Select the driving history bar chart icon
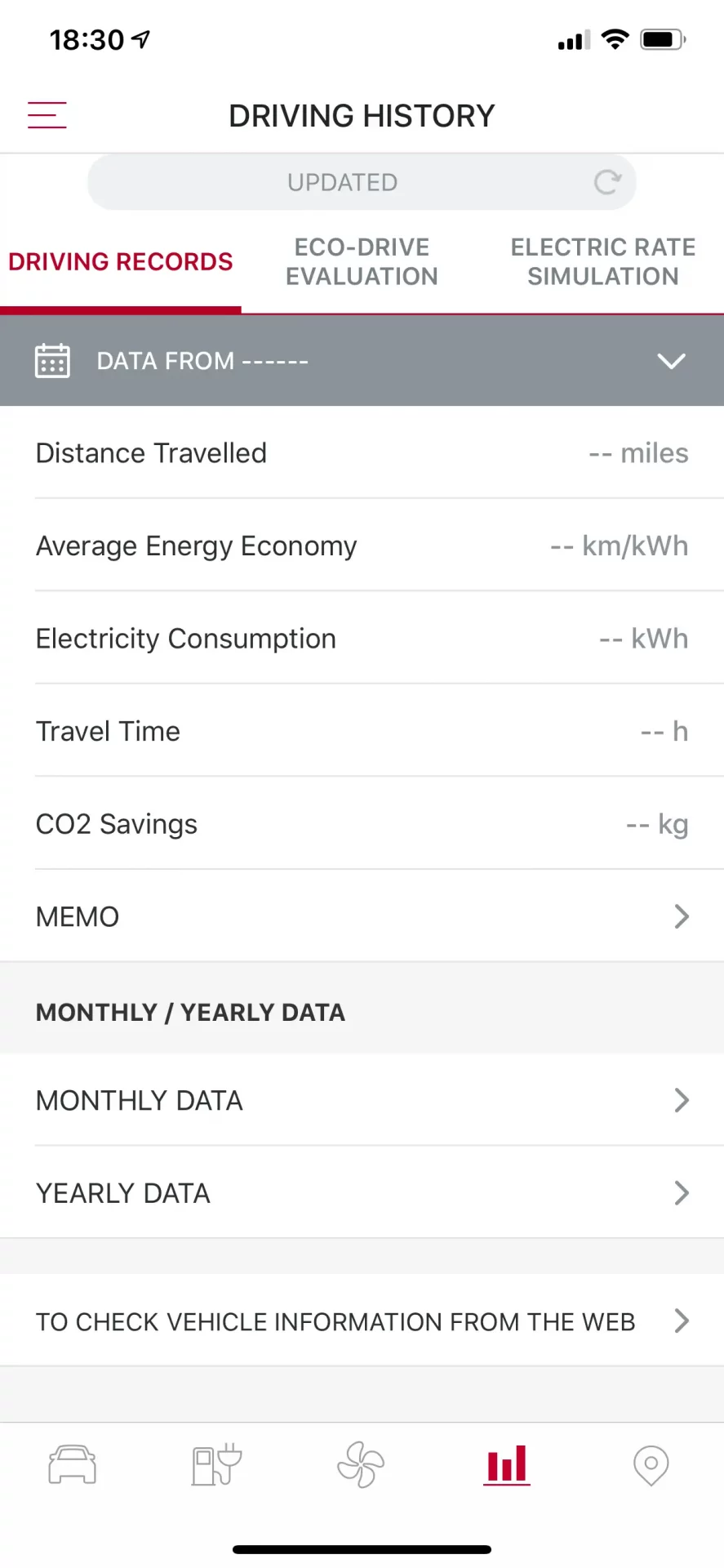The width and height of the screenshot is (724, 1568). 507,1464
